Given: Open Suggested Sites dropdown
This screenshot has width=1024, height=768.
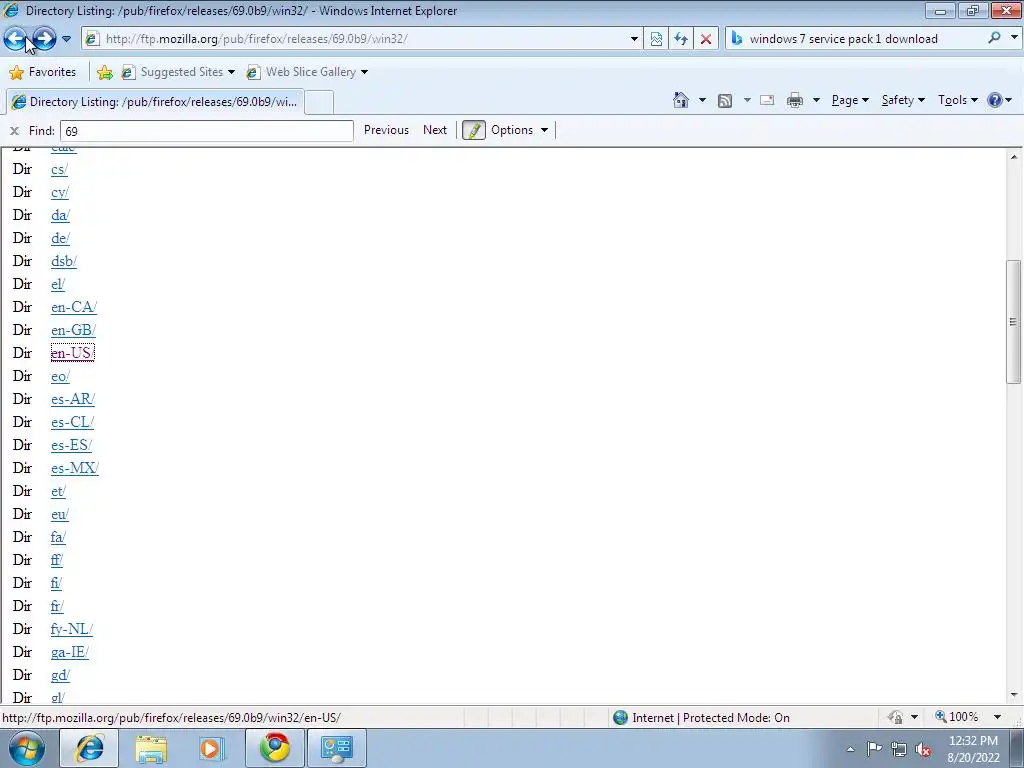Looking at the screenshot, I should [x=178, y=72].
